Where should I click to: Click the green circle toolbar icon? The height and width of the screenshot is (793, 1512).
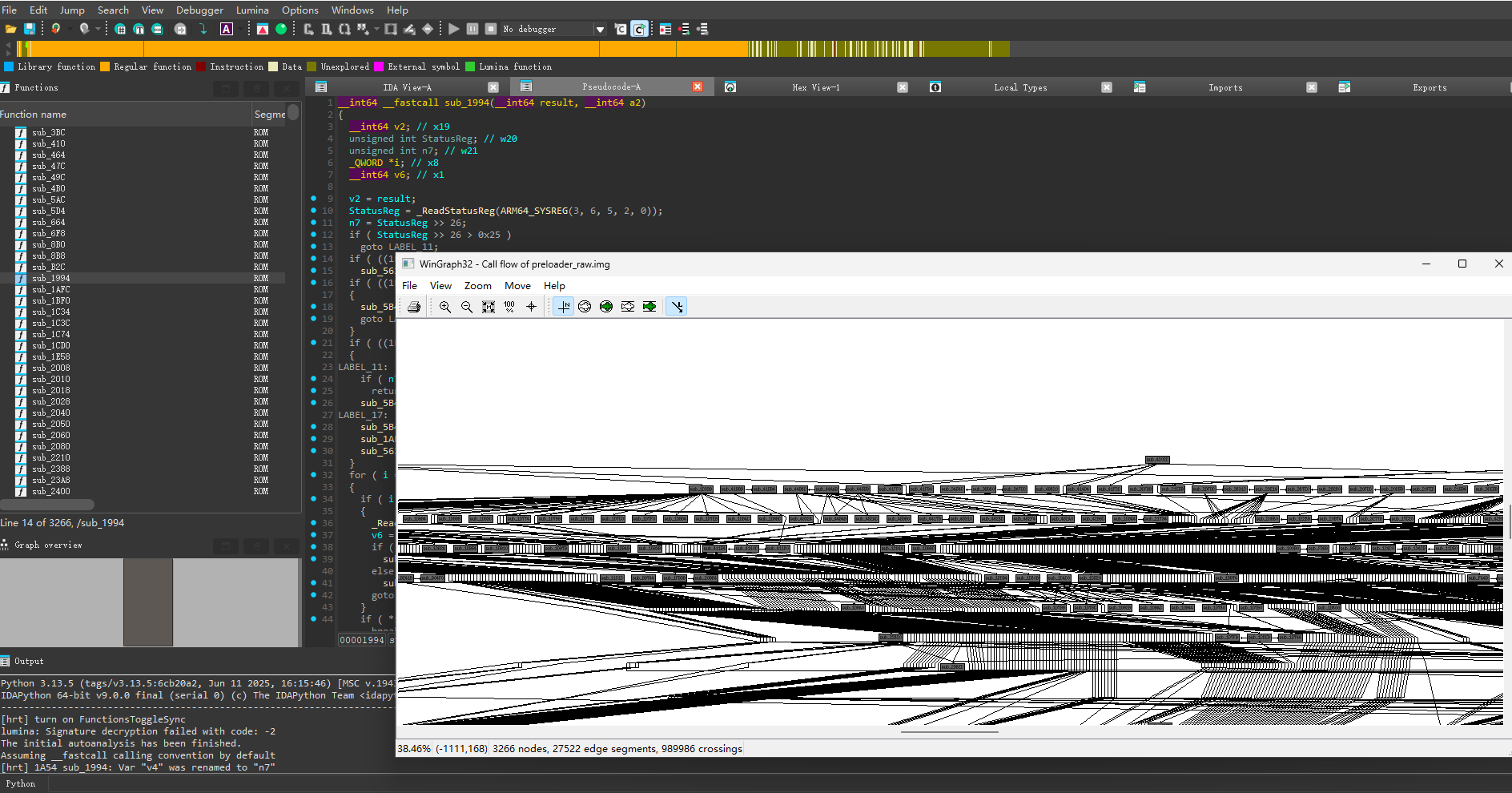281,29
